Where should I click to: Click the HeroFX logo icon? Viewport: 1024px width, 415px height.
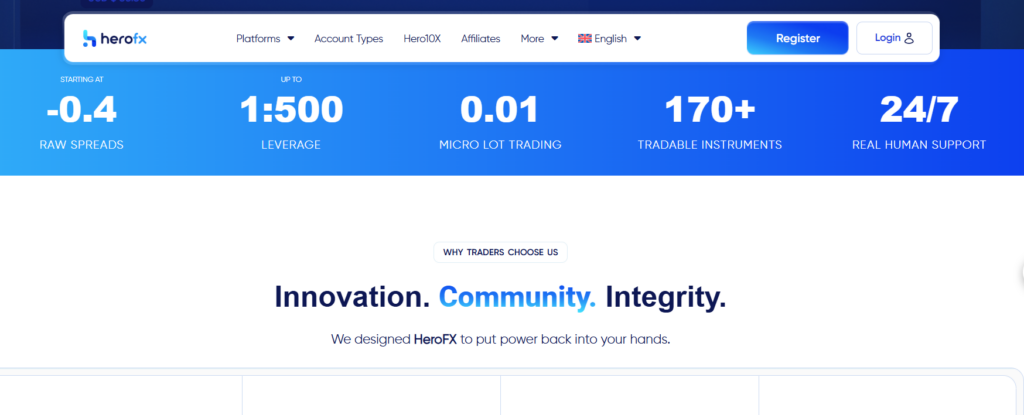pyautogui.click(x=90, y=39)
